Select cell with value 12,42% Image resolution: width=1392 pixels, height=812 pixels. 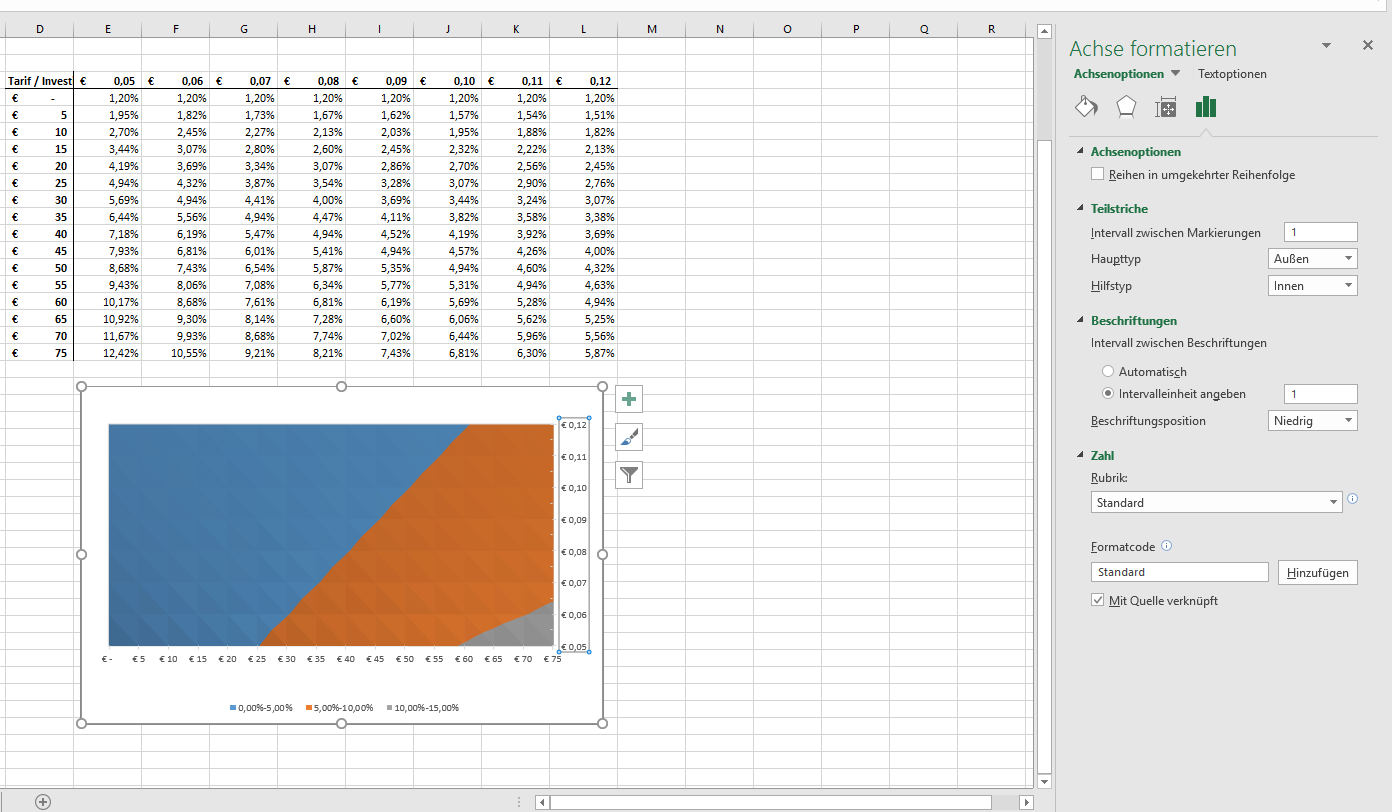coord(108,353)
